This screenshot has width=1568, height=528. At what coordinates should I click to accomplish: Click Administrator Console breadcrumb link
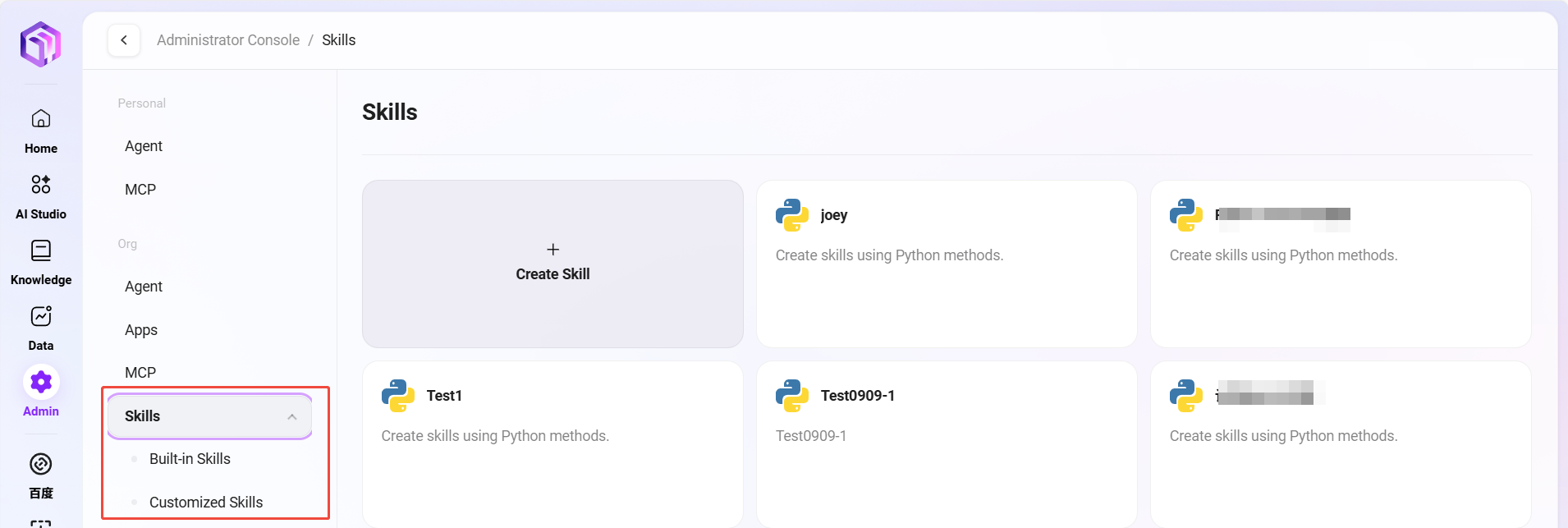(x=228, y=40)
